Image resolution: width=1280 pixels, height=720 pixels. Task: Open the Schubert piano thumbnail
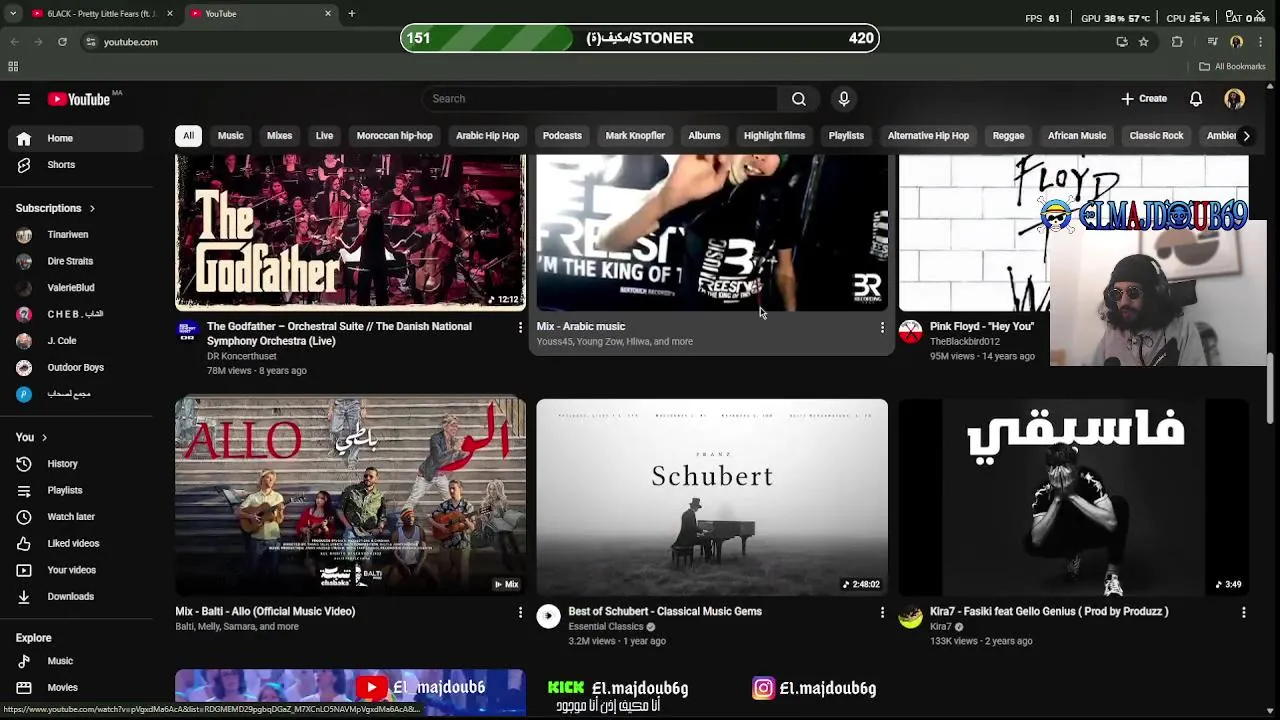click(x=712, y=497)
